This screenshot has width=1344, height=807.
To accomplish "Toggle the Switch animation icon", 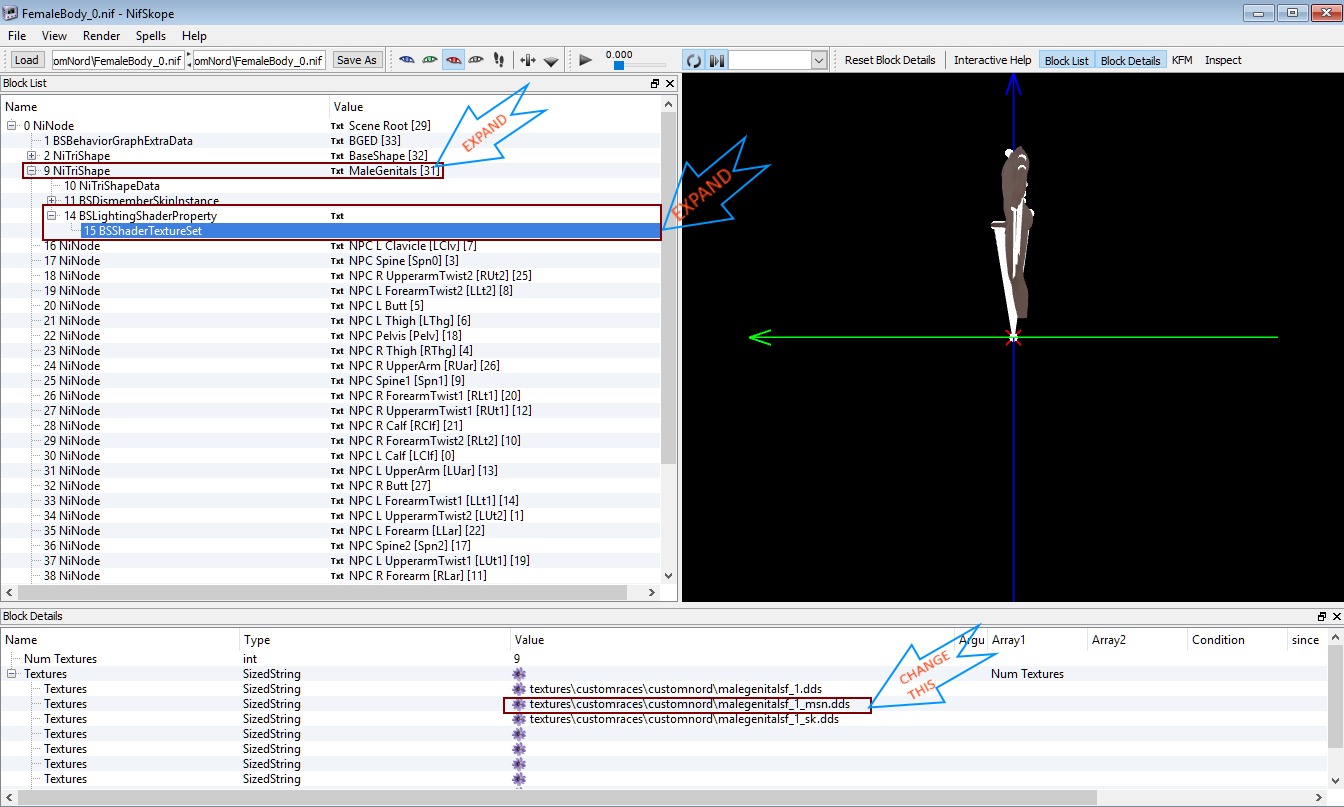I will [x=717, y=60].
